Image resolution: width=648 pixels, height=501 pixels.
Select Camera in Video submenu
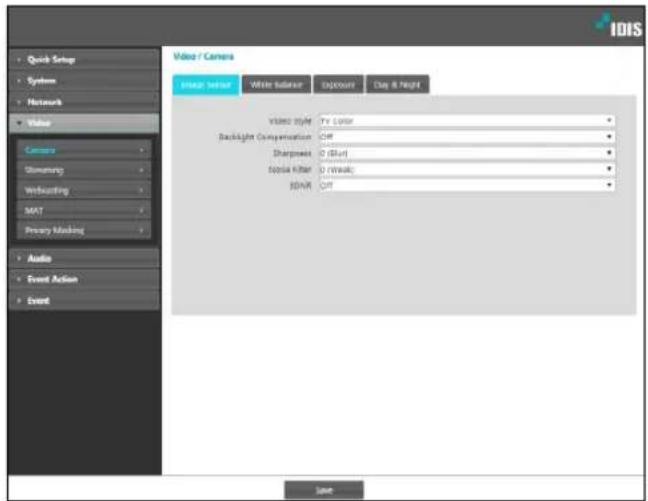click(x=84, y=150)
